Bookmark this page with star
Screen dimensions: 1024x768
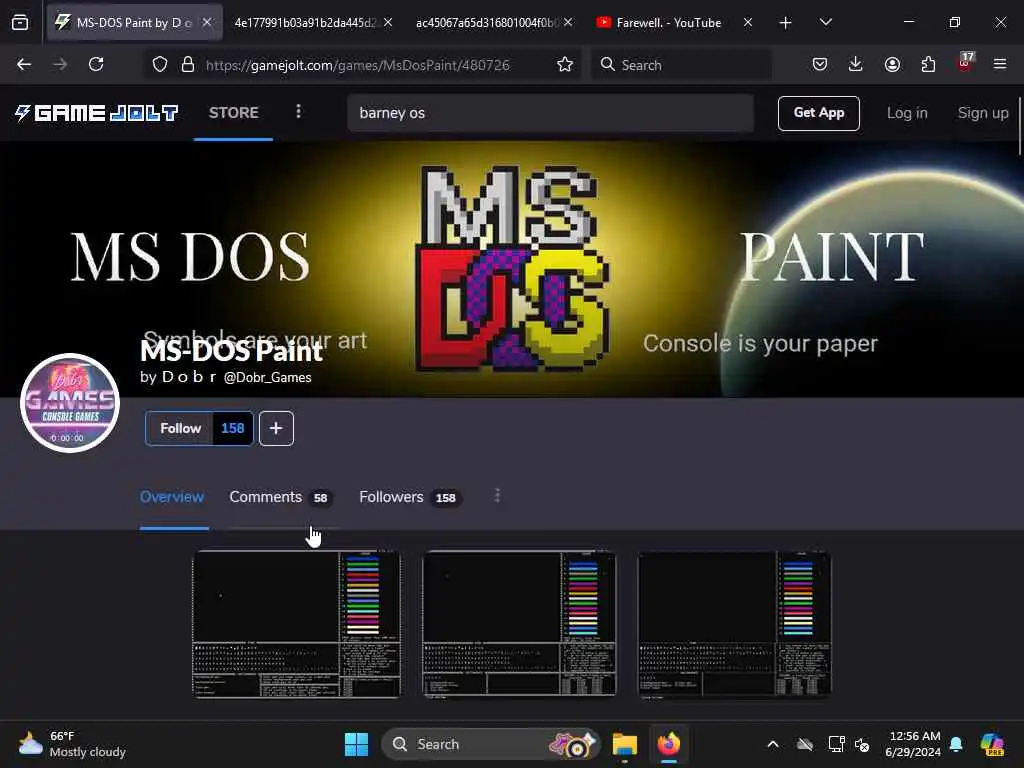tap(565, 65)
